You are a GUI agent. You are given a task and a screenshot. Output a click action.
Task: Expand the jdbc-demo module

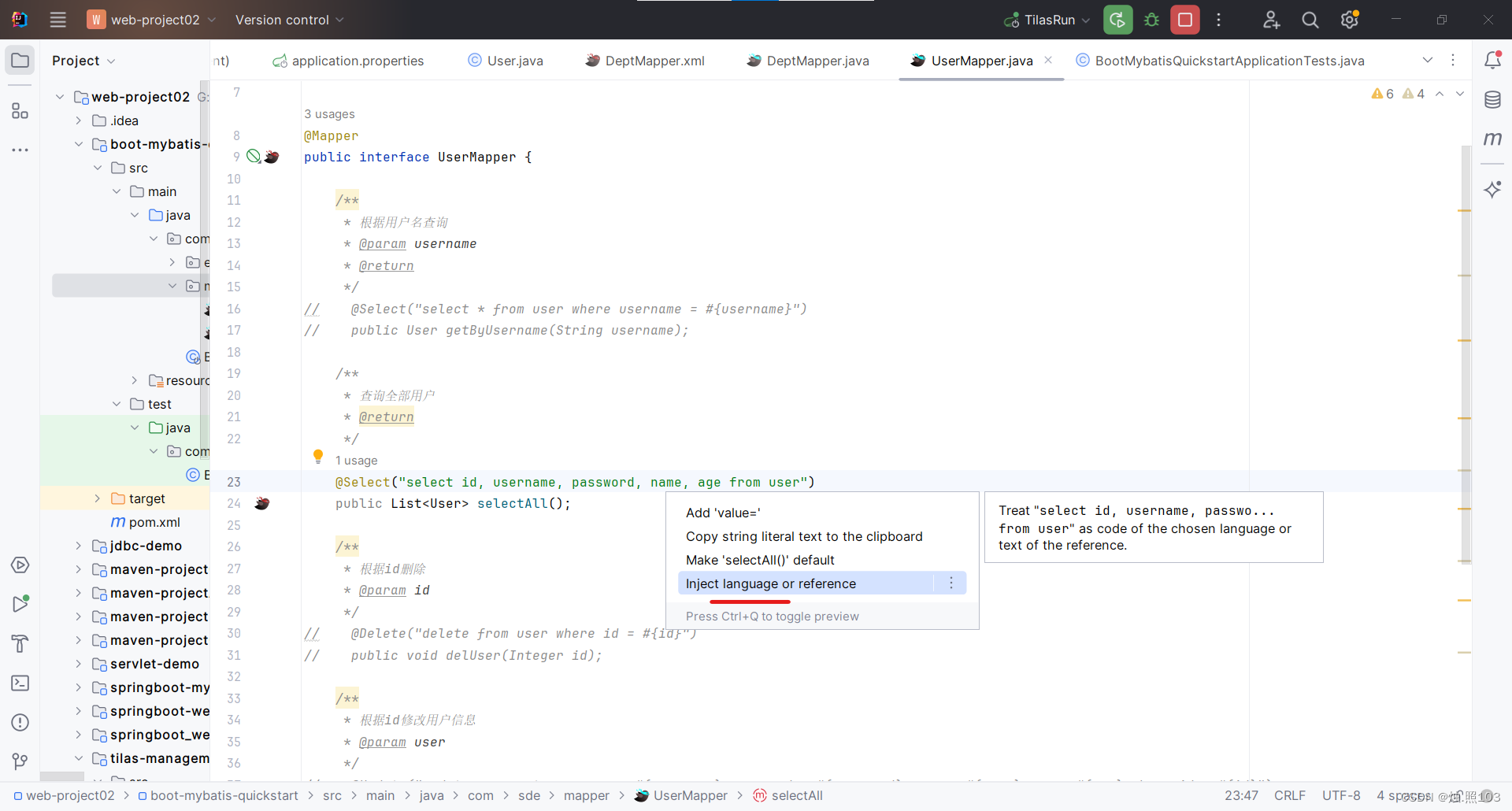[79, 546]
